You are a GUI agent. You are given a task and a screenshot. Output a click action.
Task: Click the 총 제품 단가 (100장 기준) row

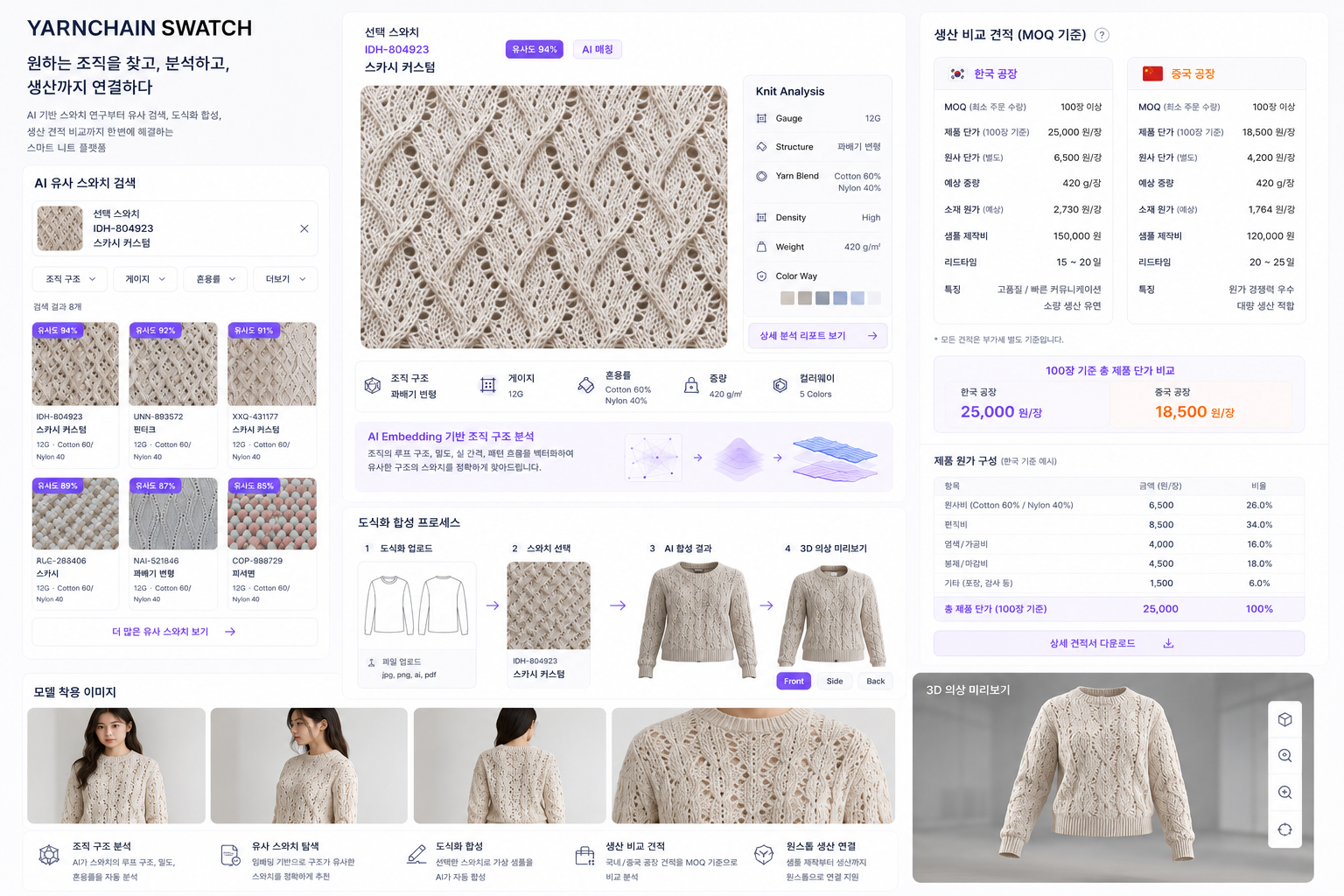point(1119,609)
